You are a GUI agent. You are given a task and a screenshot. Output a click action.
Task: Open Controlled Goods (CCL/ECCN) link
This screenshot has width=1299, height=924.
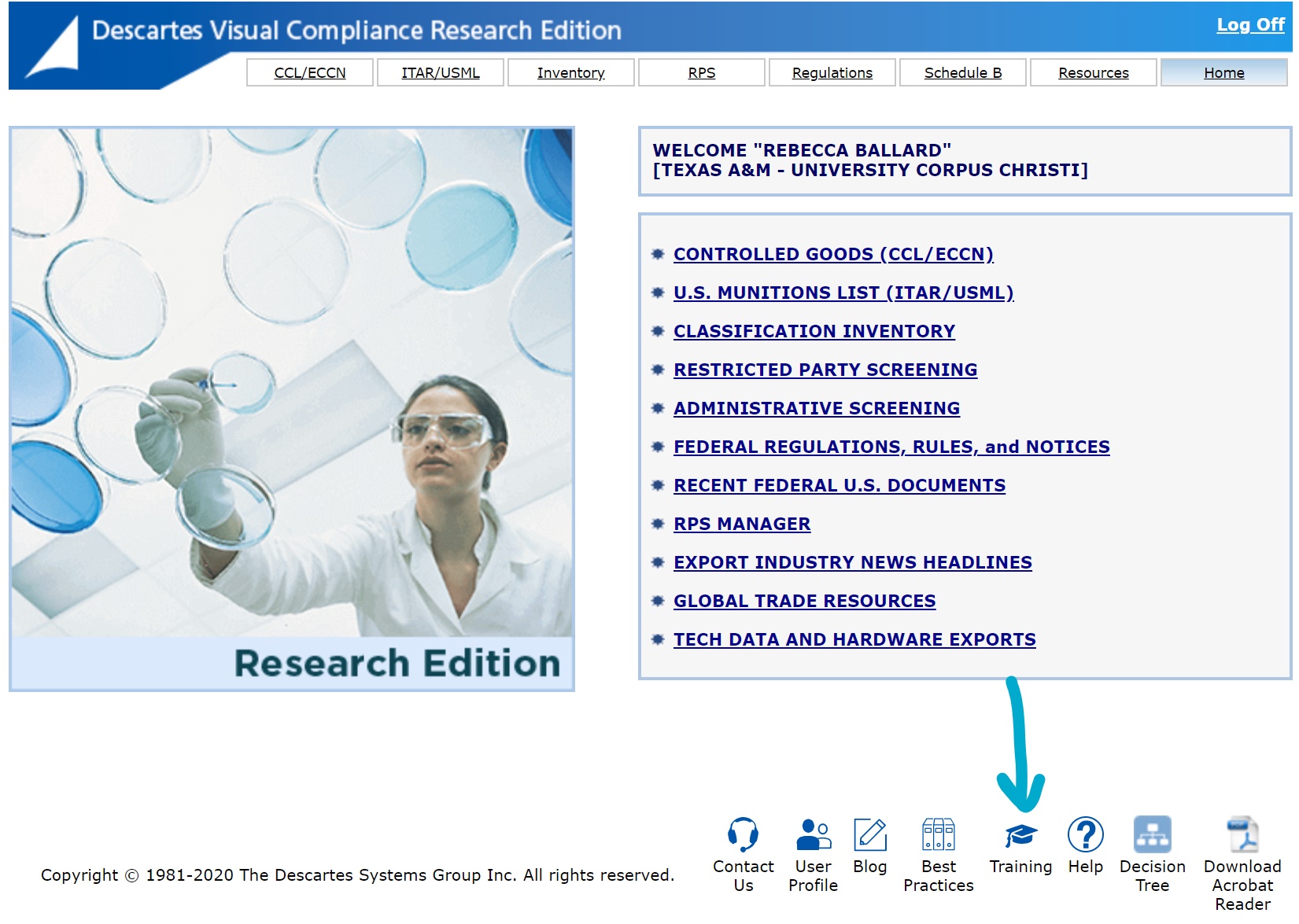point(833,254)
